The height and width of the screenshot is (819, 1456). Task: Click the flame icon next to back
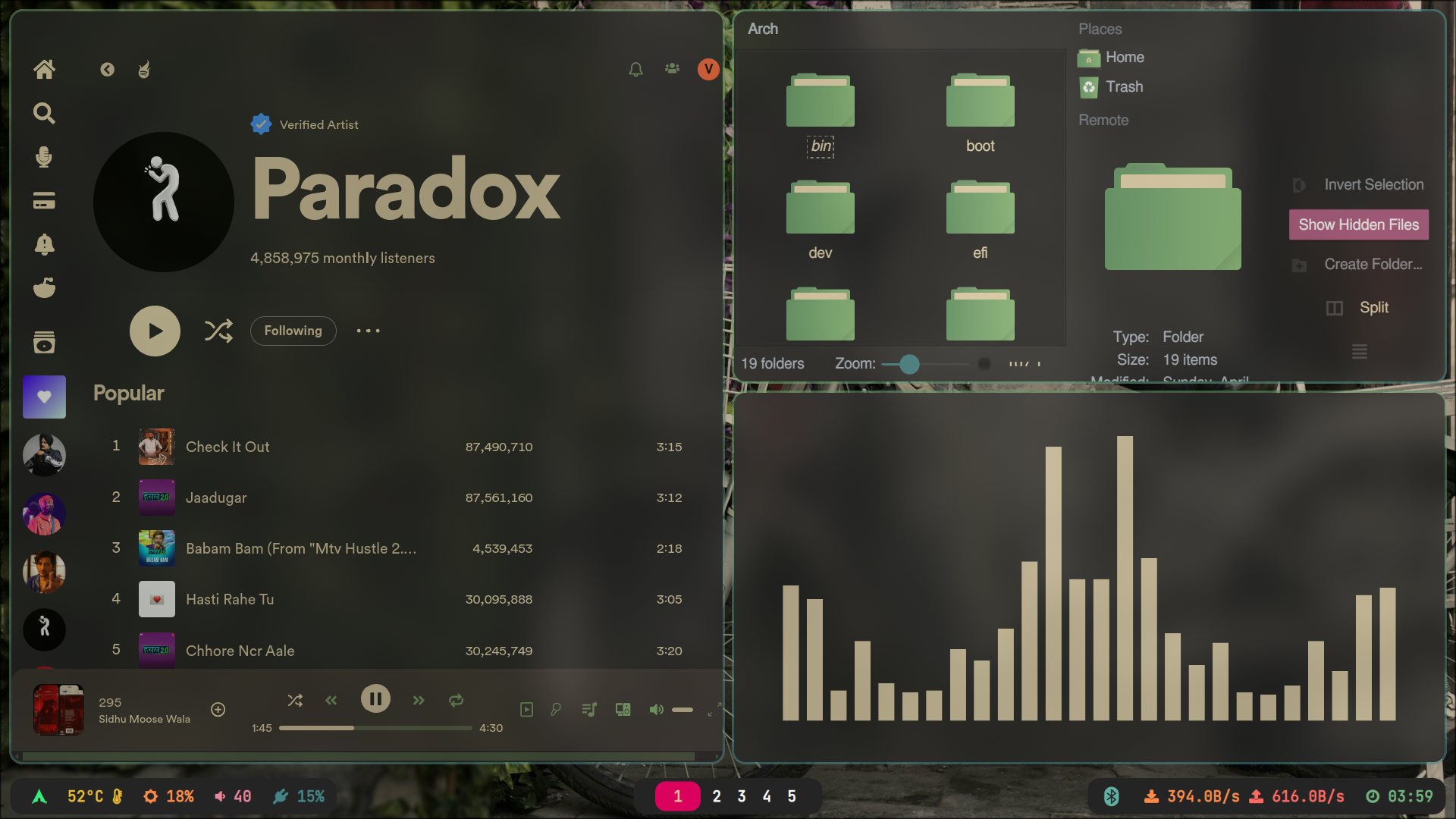pyautogui.click(x=144, y=70)
